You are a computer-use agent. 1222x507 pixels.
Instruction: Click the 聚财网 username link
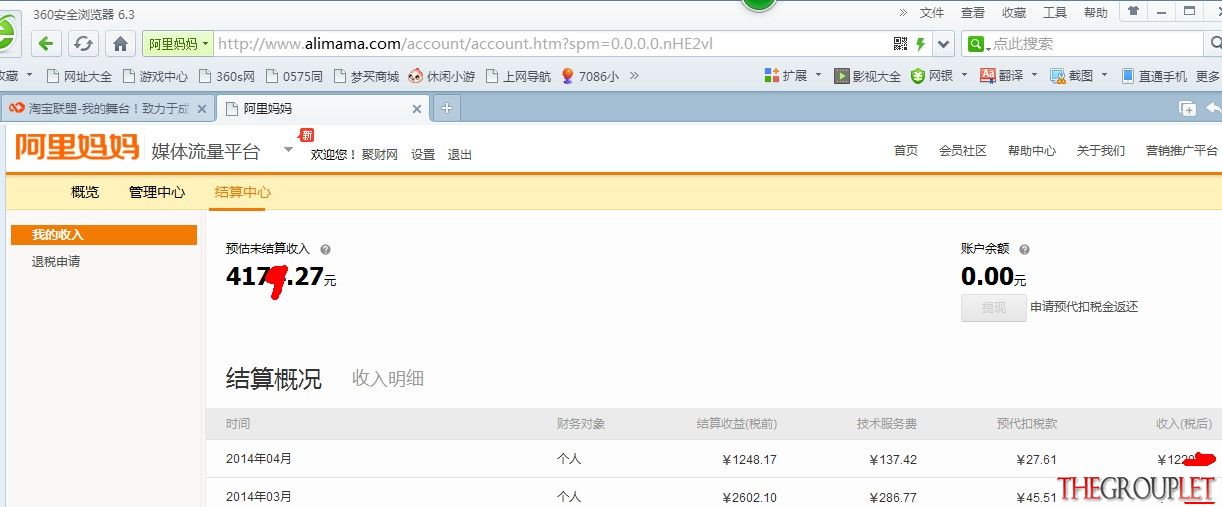380,155
